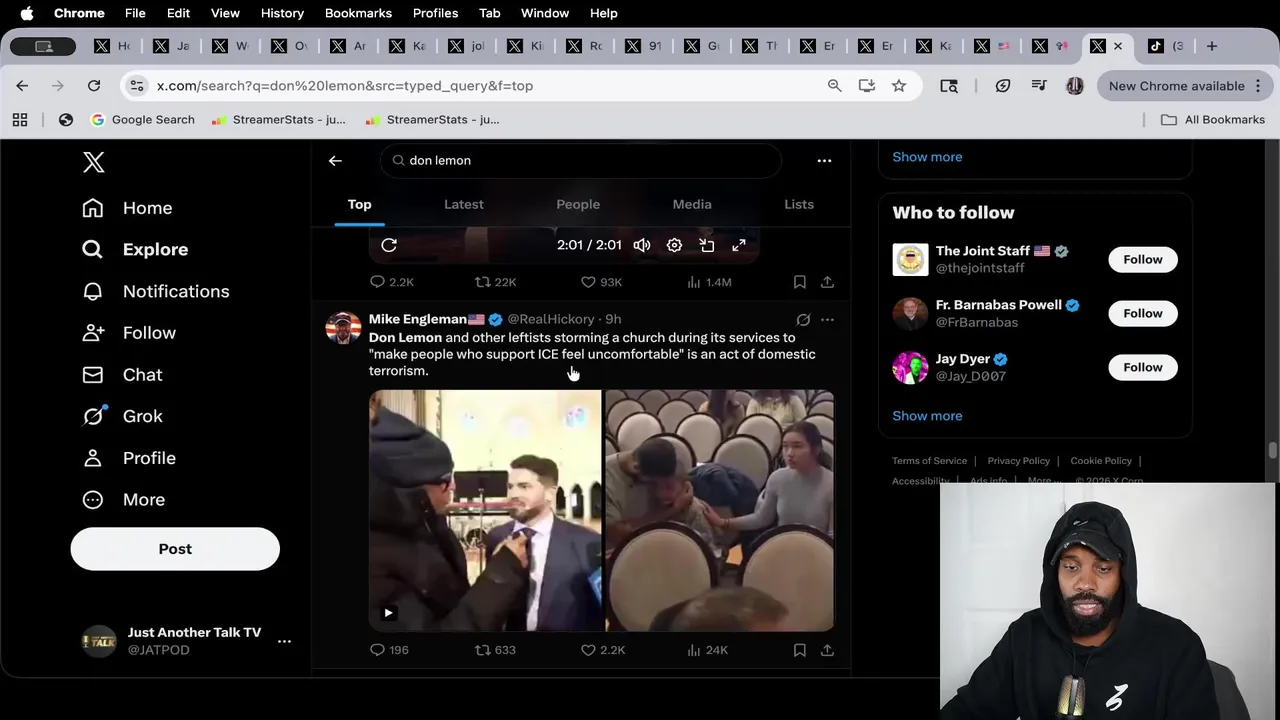Like Mike's post with 2.2K likes
The image size is (1280, 720).
pos(603,650)
